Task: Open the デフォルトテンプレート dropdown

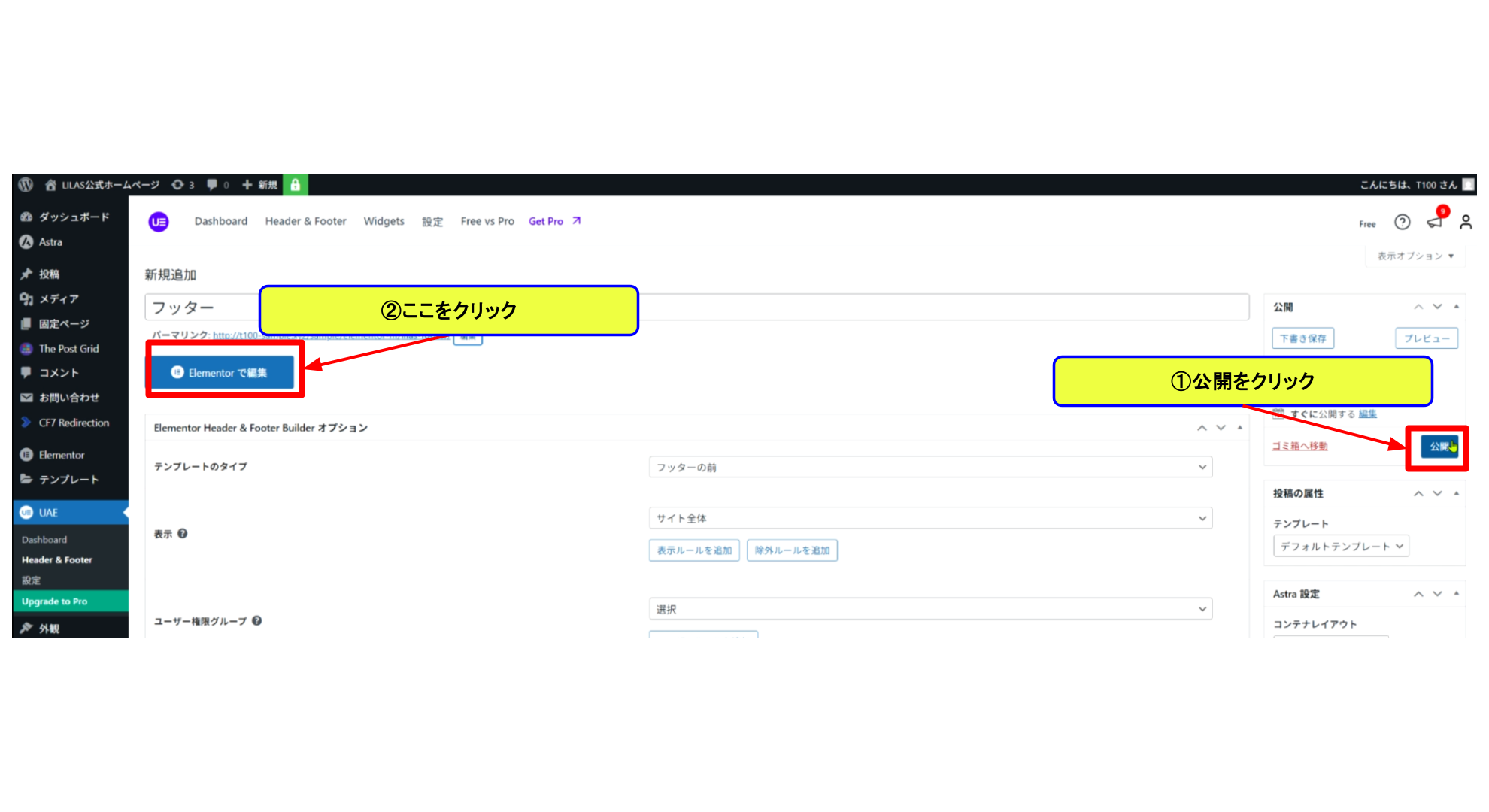Action: point(1342,547)
